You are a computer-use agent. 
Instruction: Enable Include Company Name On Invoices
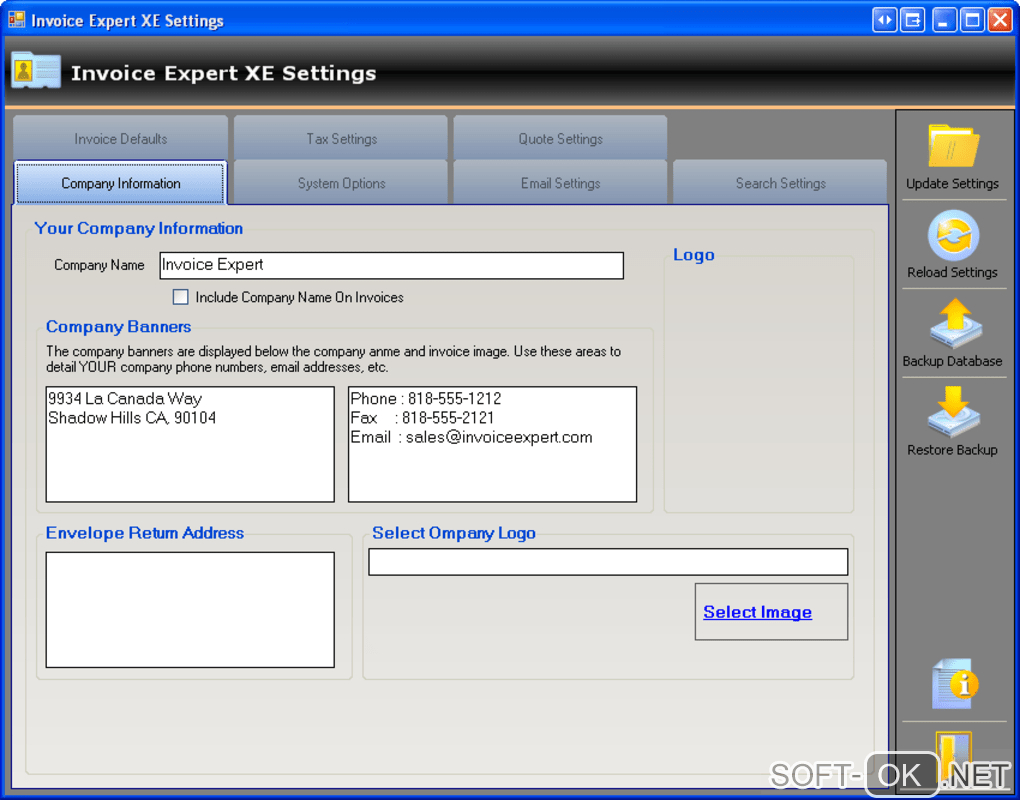point(180,297)
